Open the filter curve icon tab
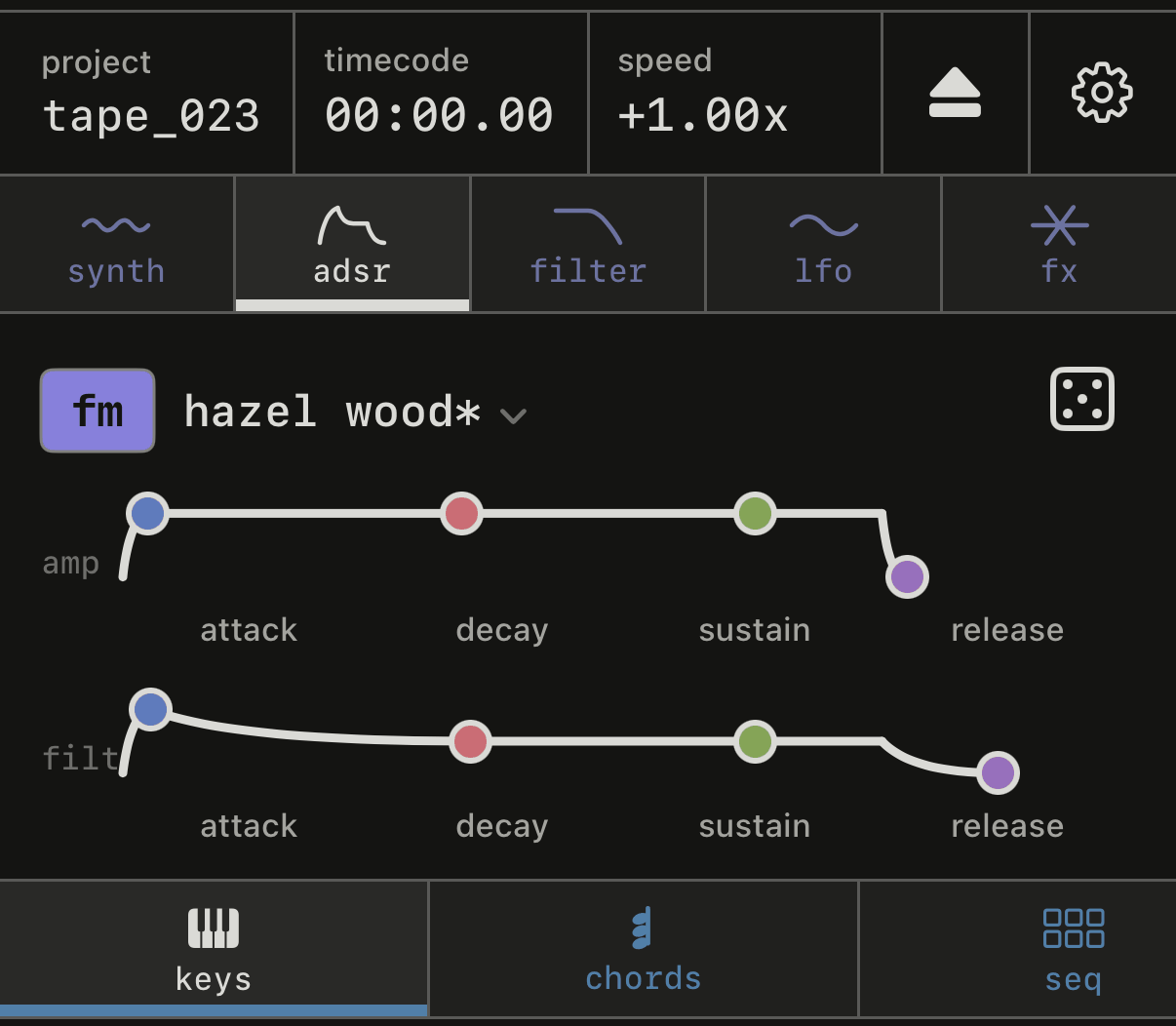This screenshot has height=1026, width=1176. pos(588,226)
